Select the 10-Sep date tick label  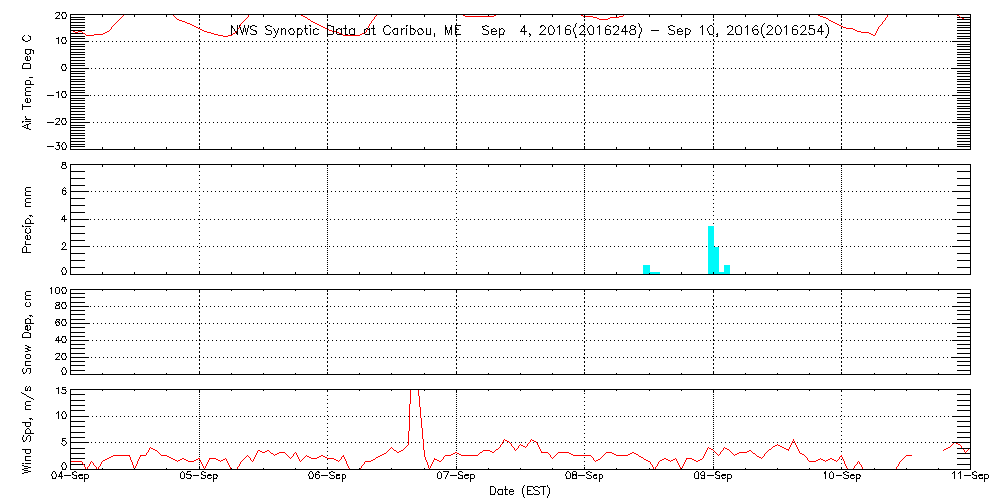coord(841,477)
